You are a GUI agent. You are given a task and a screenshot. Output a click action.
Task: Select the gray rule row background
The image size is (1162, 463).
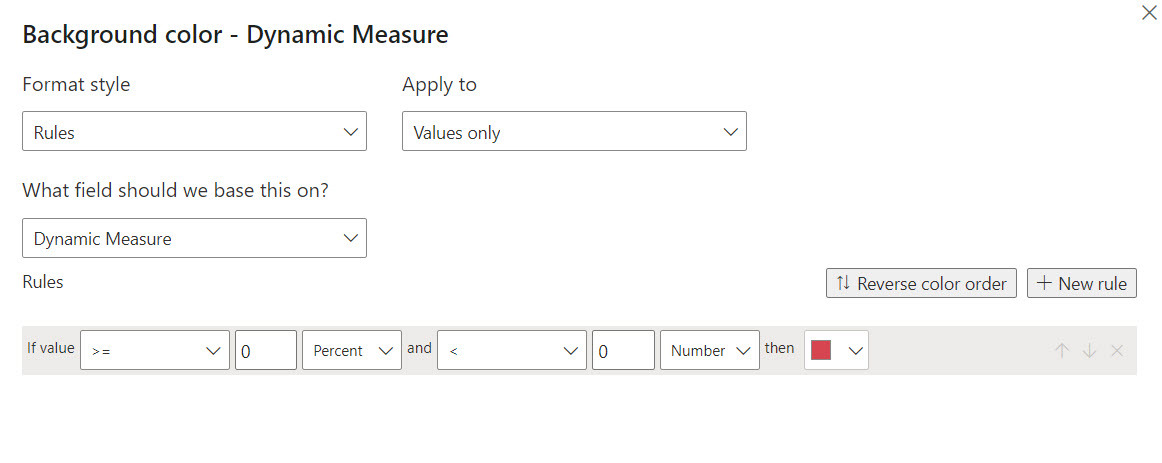(960, 351)
